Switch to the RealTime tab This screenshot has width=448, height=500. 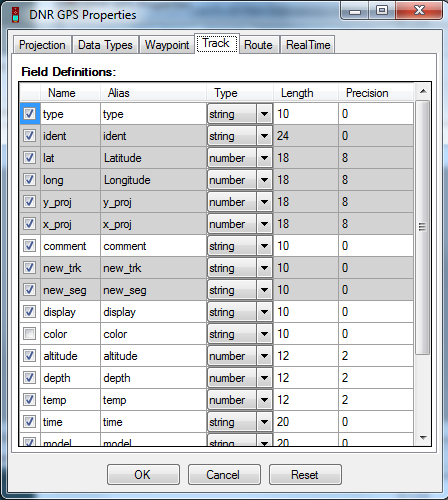(x=308, y=45)
